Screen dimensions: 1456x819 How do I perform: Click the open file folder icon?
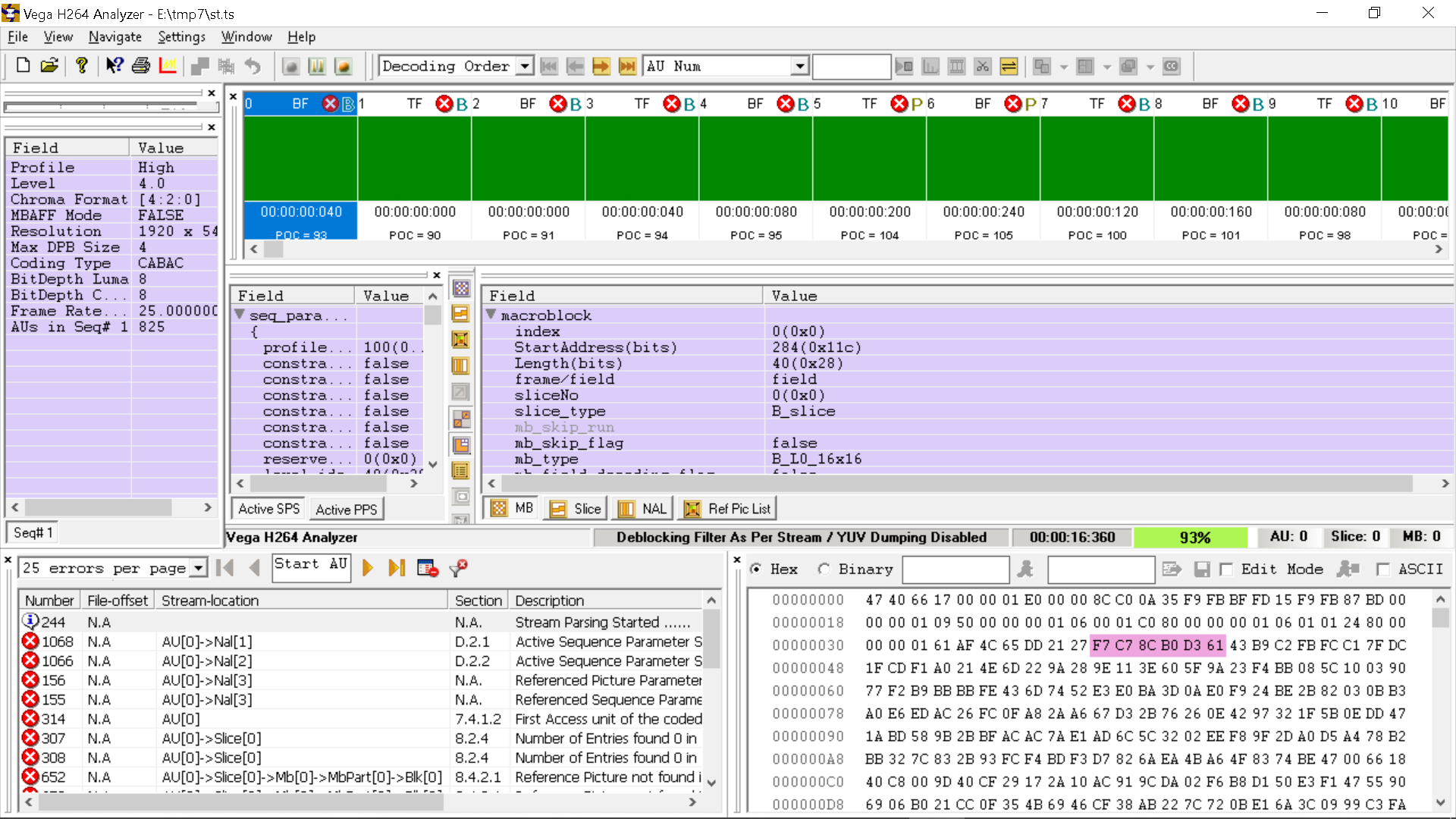[x=49, y=66]
